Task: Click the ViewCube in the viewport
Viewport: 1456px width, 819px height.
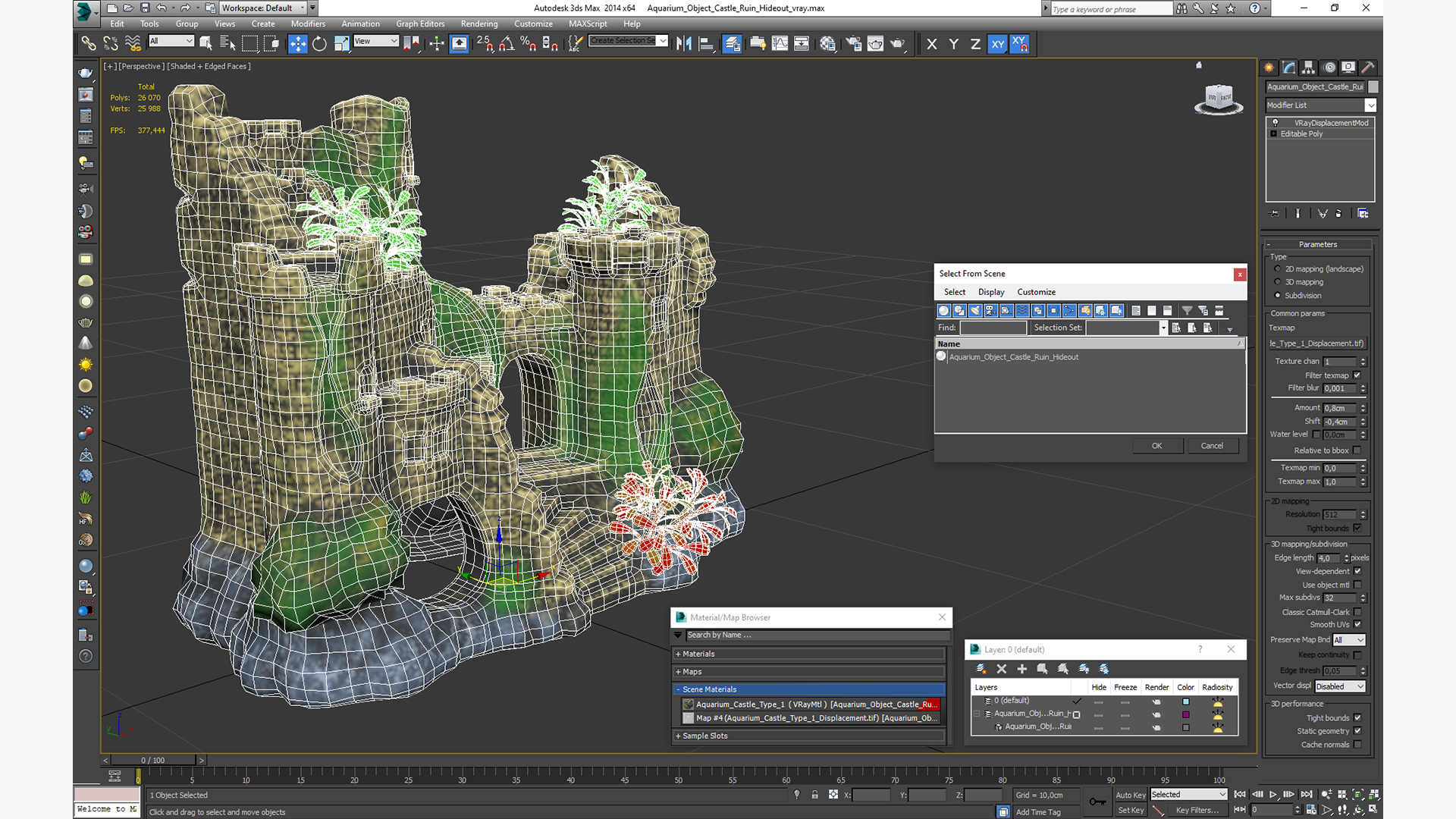Action: (1219, 99)
